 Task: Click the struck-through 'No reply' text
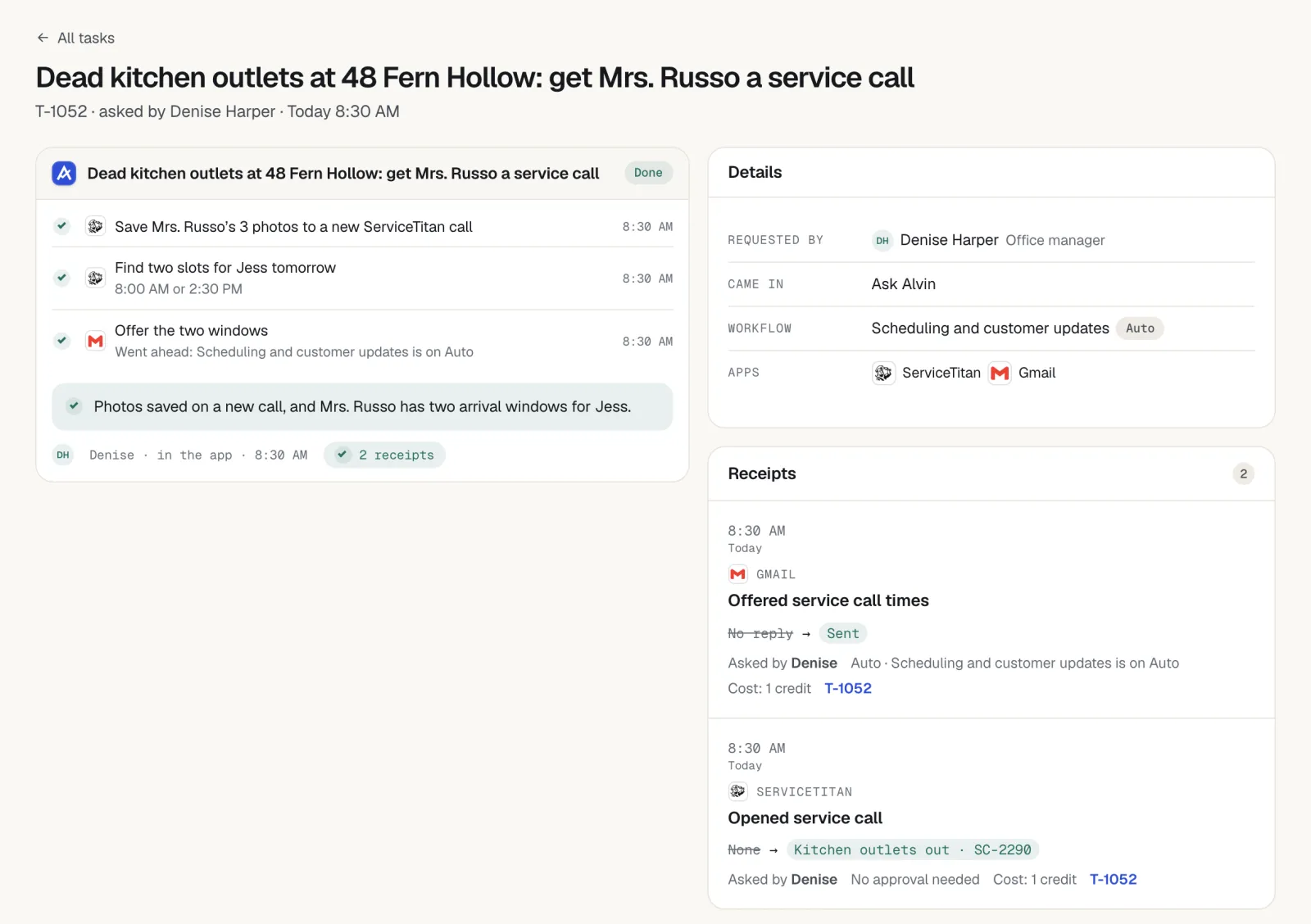(x=760, y=633)
